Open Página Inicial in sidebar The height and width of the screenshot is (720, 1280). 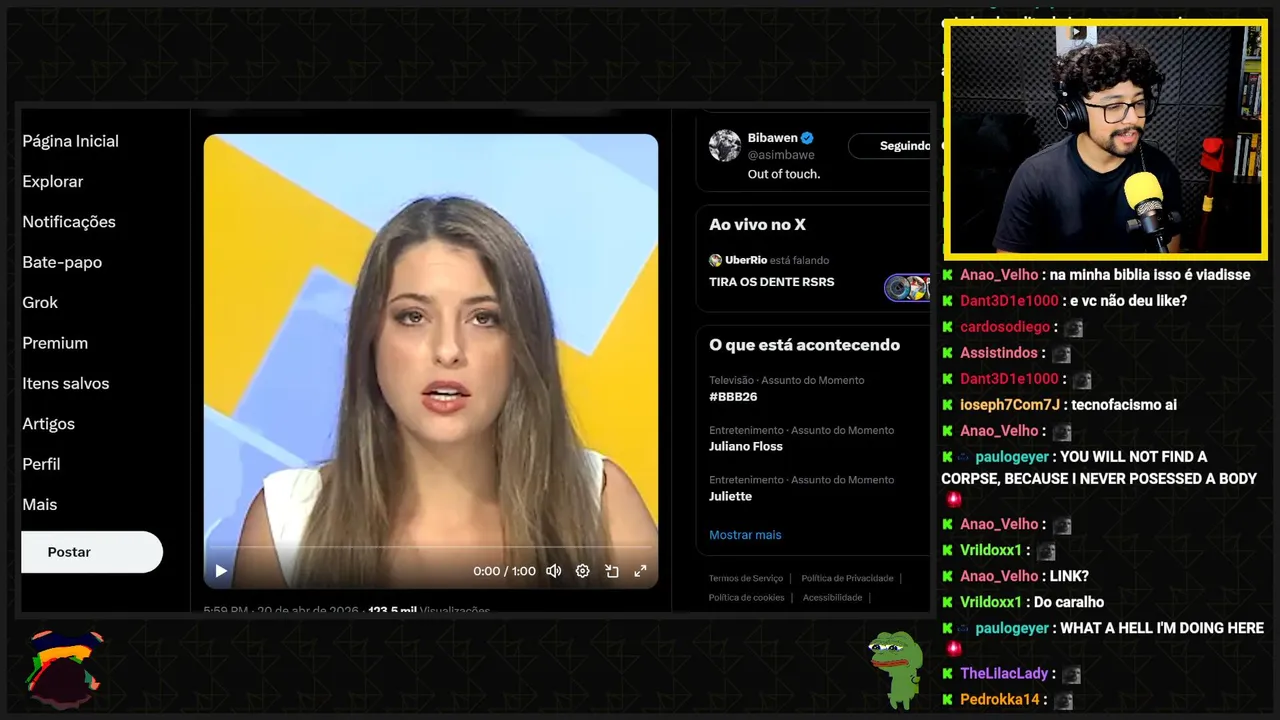(x=70, y=141)
